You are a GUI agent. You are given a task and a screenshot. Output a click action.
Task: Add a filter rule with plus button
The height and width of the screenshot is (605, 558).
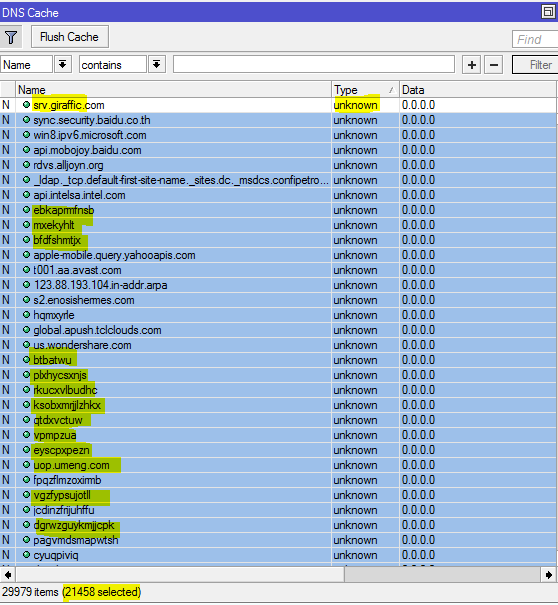tap(472, 65)
